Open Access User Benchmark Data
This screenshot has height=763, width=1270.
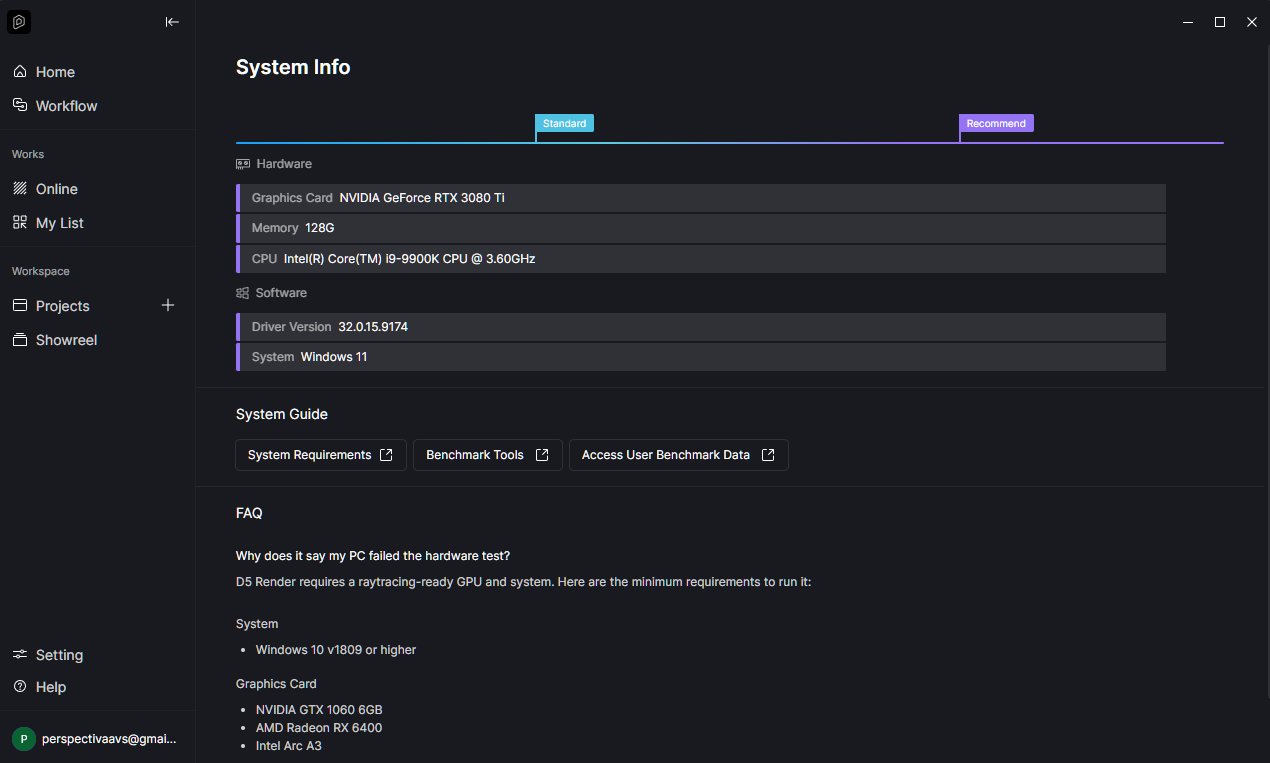(x=678, y=455)
